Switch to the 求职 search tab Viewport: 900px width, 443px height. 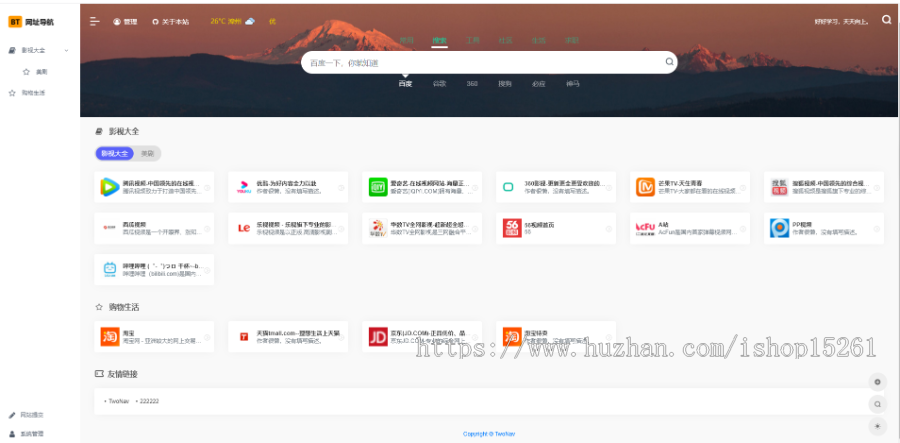pyautogui.click(x=572, y=41)
